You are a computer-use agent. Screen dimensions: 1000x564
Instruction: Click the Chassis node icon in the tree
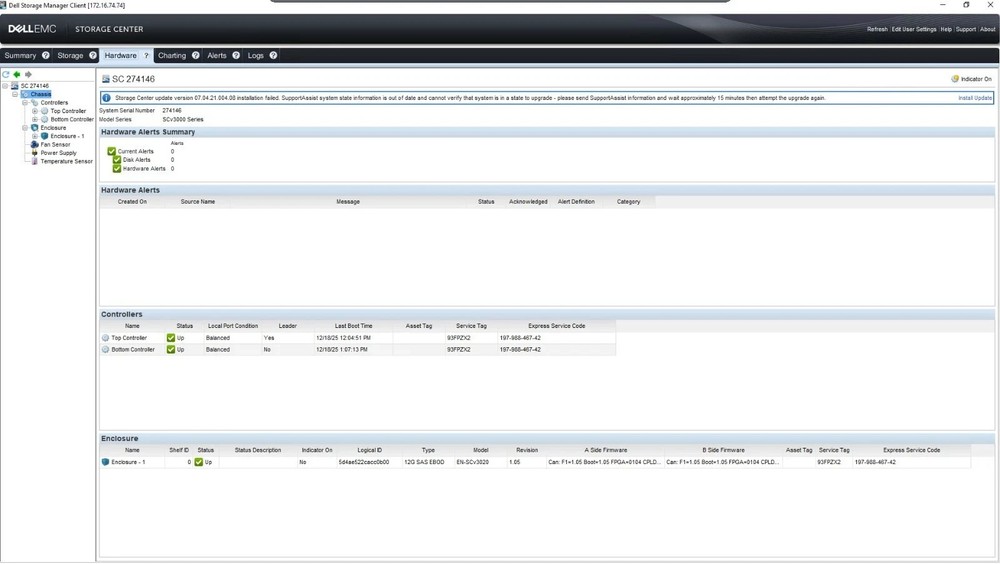[x=25, y=94]
